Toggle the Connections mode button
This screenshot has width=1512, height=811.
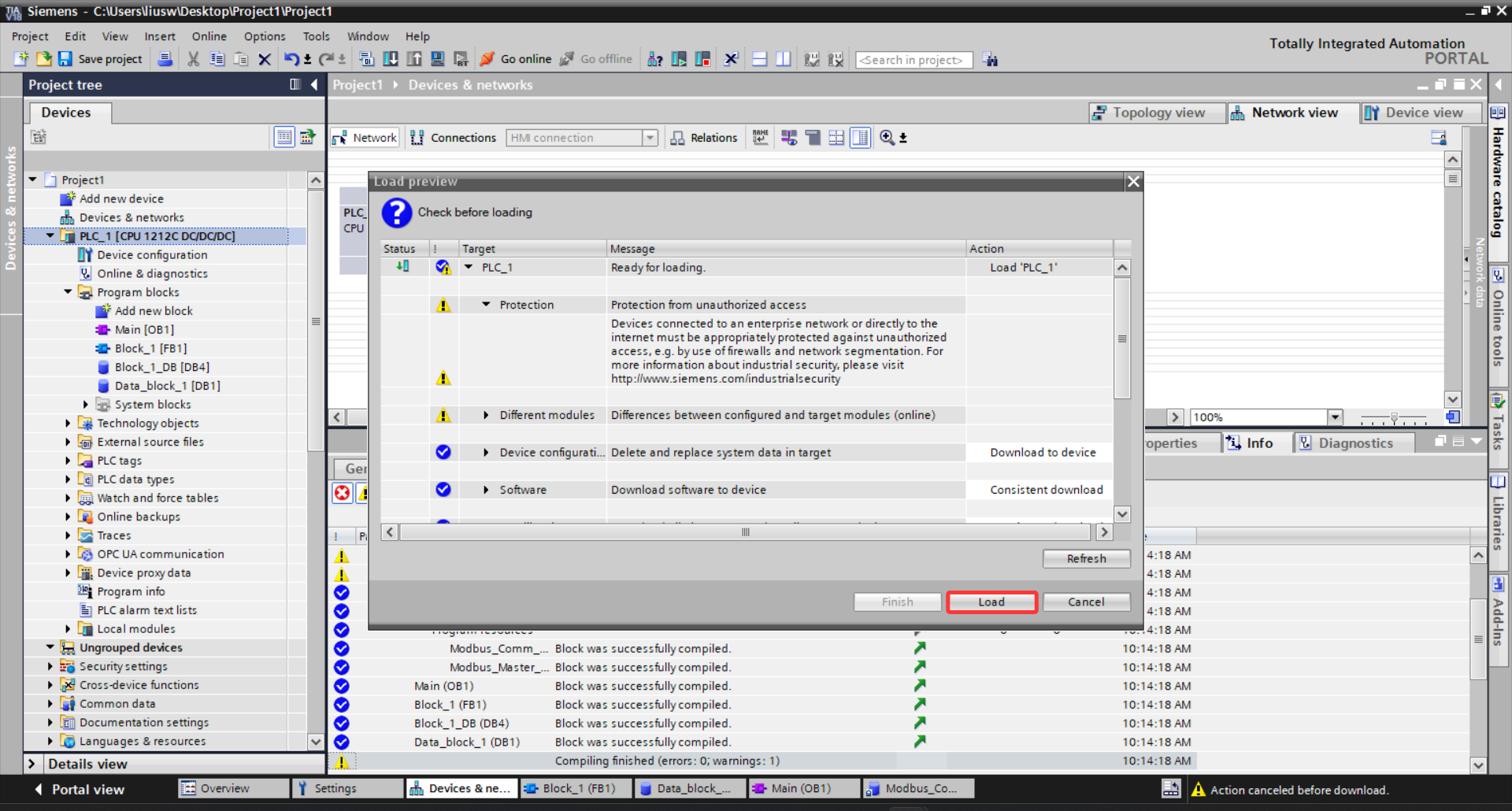(454, 138)
